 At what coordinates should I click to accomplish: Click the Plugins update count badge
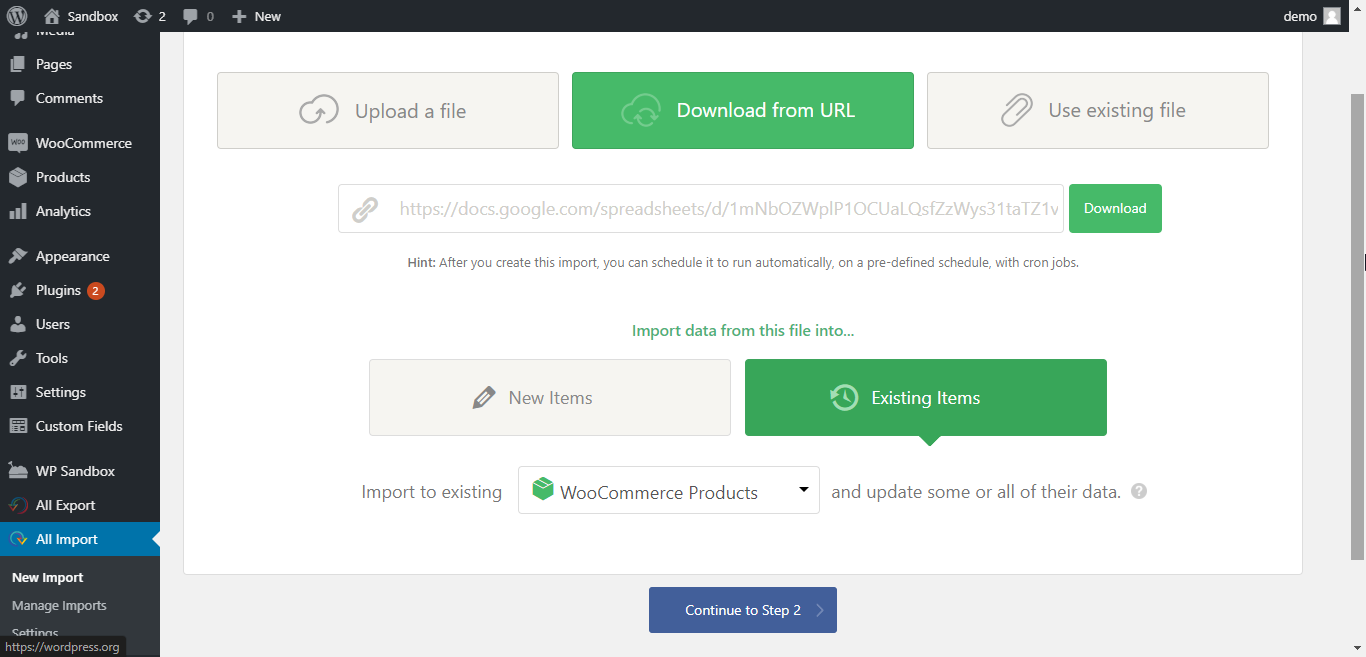(96, 291)
